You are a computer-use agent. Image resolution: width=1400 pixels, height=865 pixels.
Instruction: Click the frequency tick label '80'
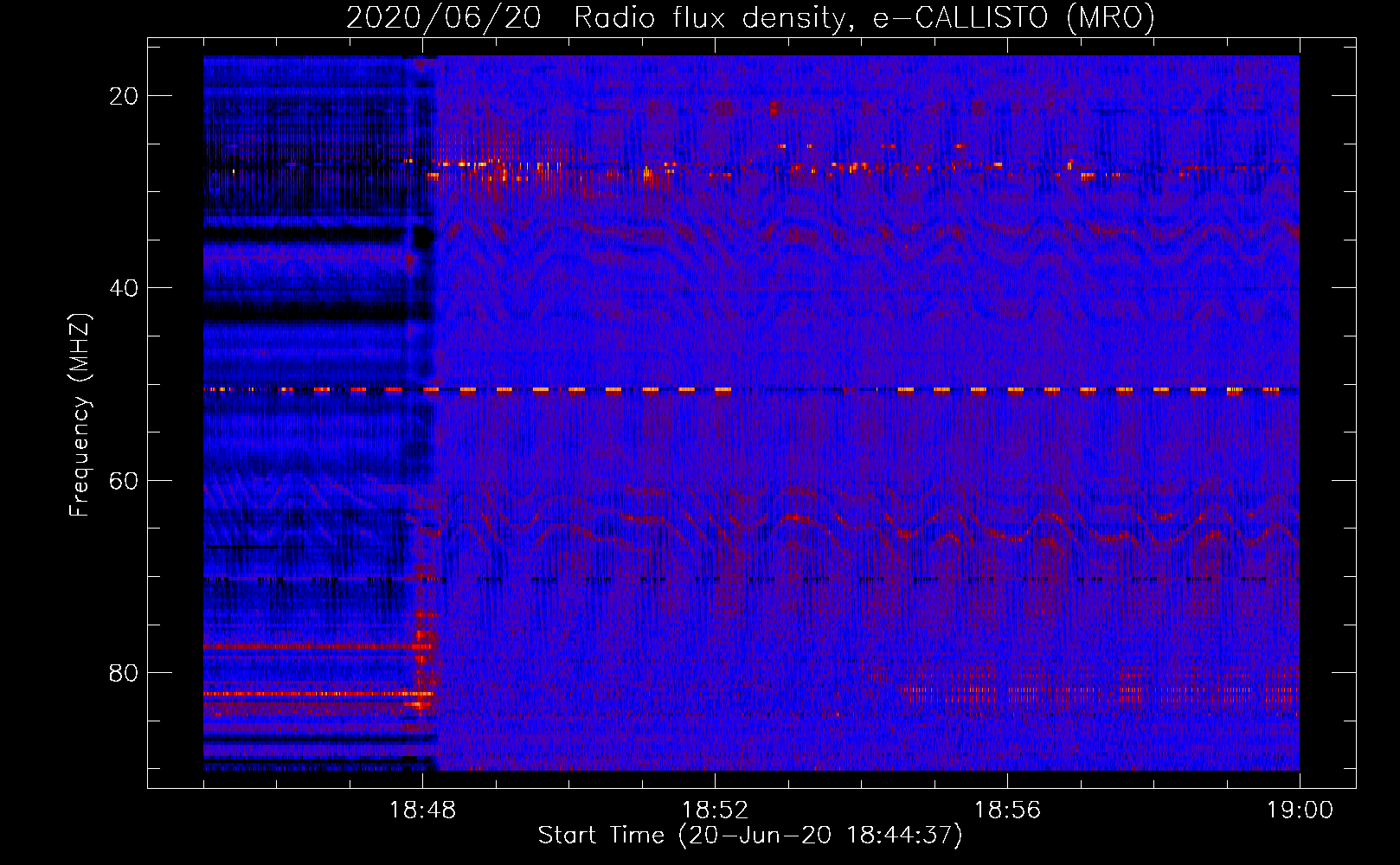pos(124,672)
